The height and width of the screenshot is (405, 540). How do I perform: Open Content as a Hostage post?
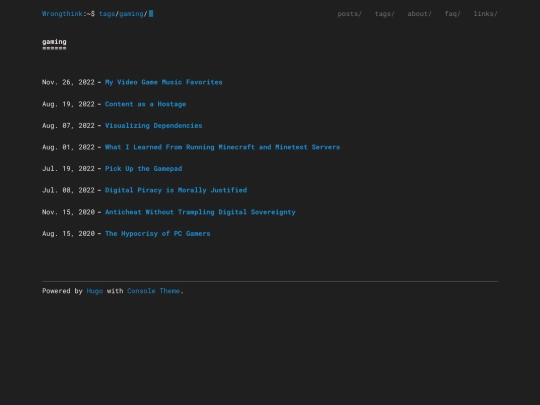tap(145, 104)
